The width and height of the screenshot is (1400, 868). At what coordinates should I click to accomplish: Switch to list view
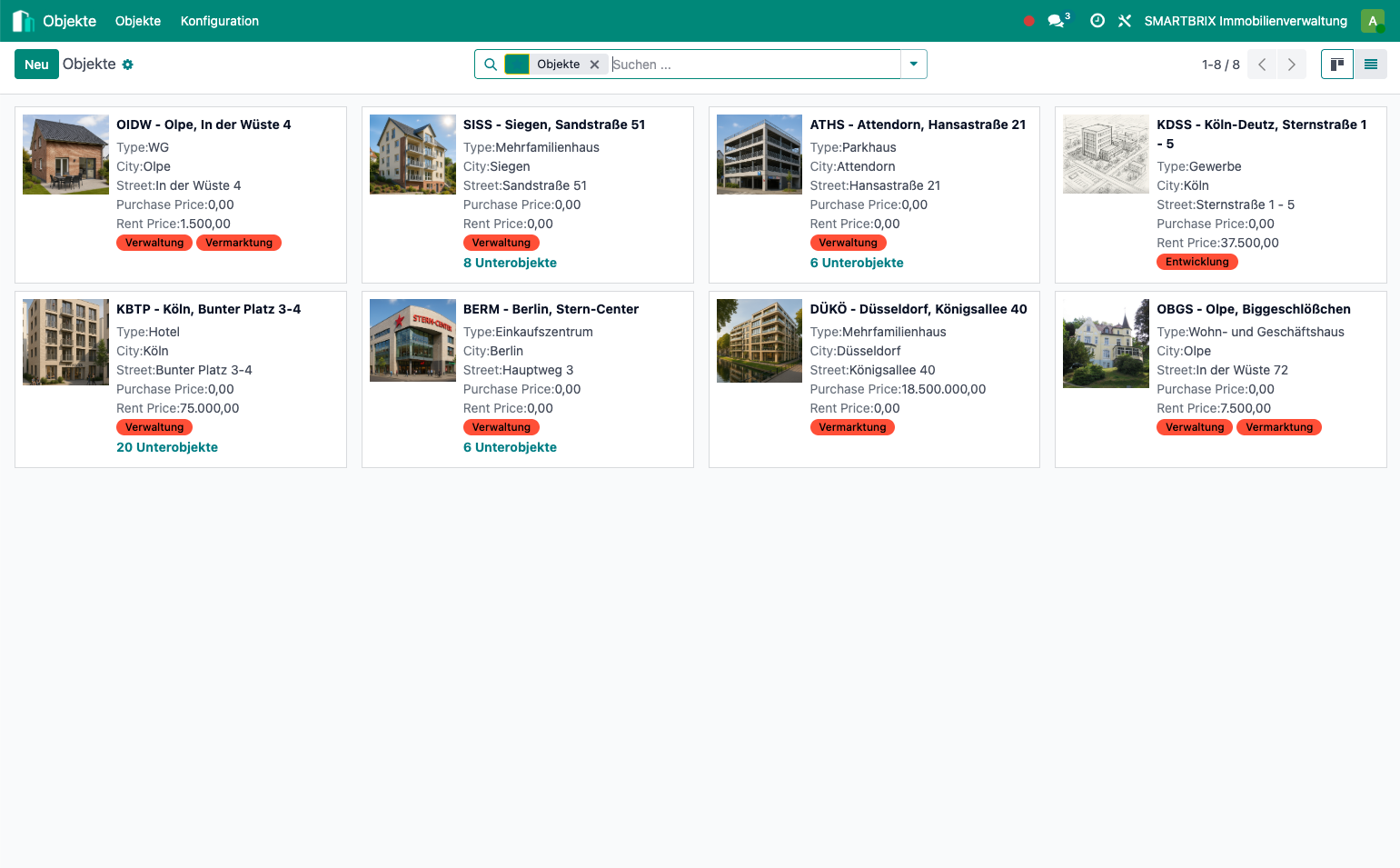coord(1370,65)
